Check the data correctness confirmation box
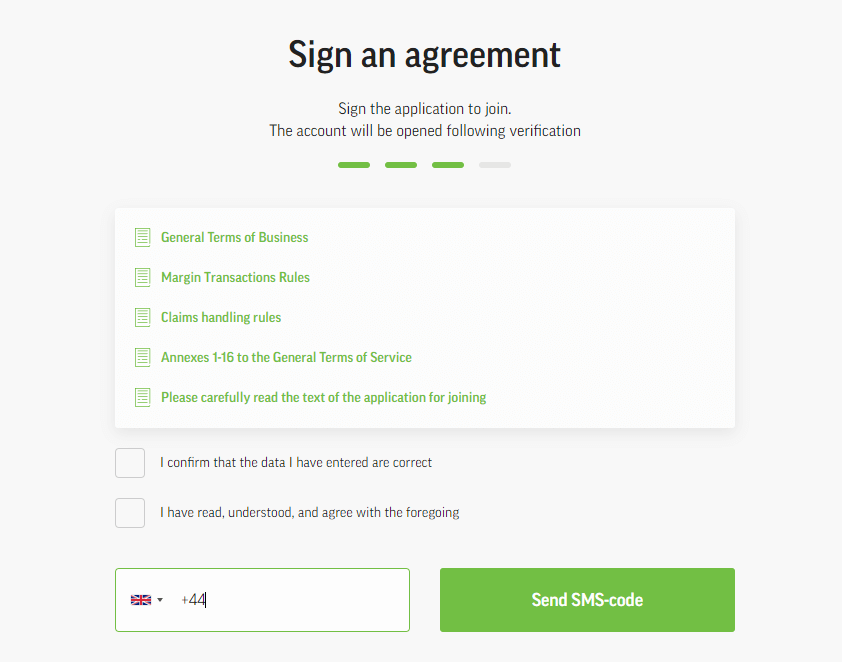This screenshot has height=662, width=842. (130, 463)
